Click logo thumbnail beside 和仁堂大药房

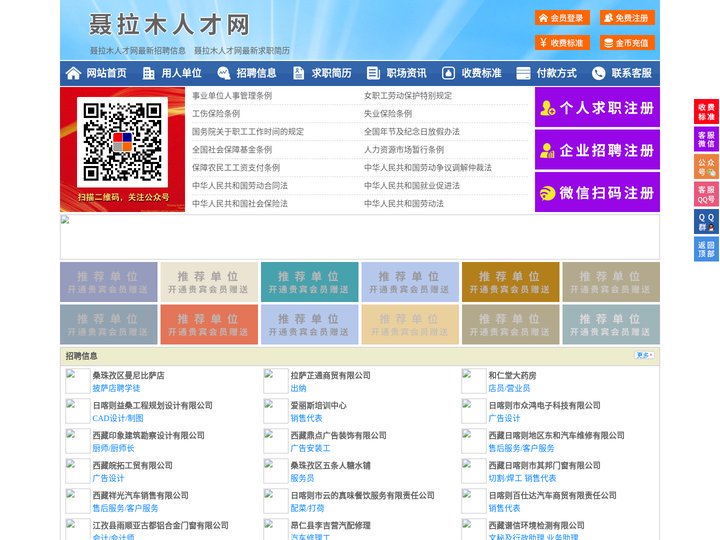click(473, 381)
